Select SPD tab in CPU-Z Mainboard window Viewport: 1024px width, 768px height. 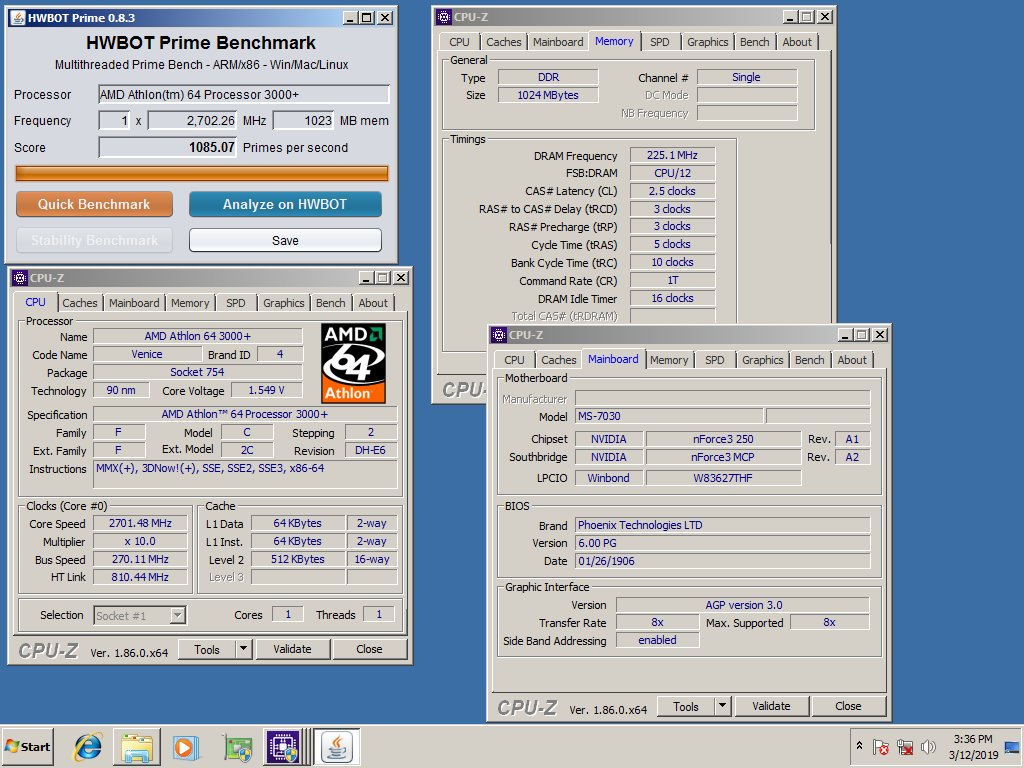point(714,360)
